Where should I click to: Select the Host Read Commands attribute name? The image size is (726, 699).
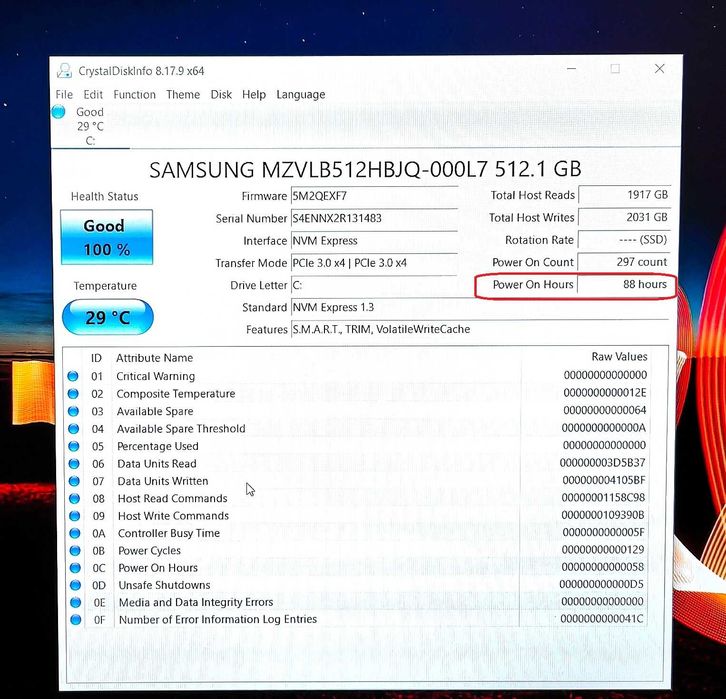(173, 498)
